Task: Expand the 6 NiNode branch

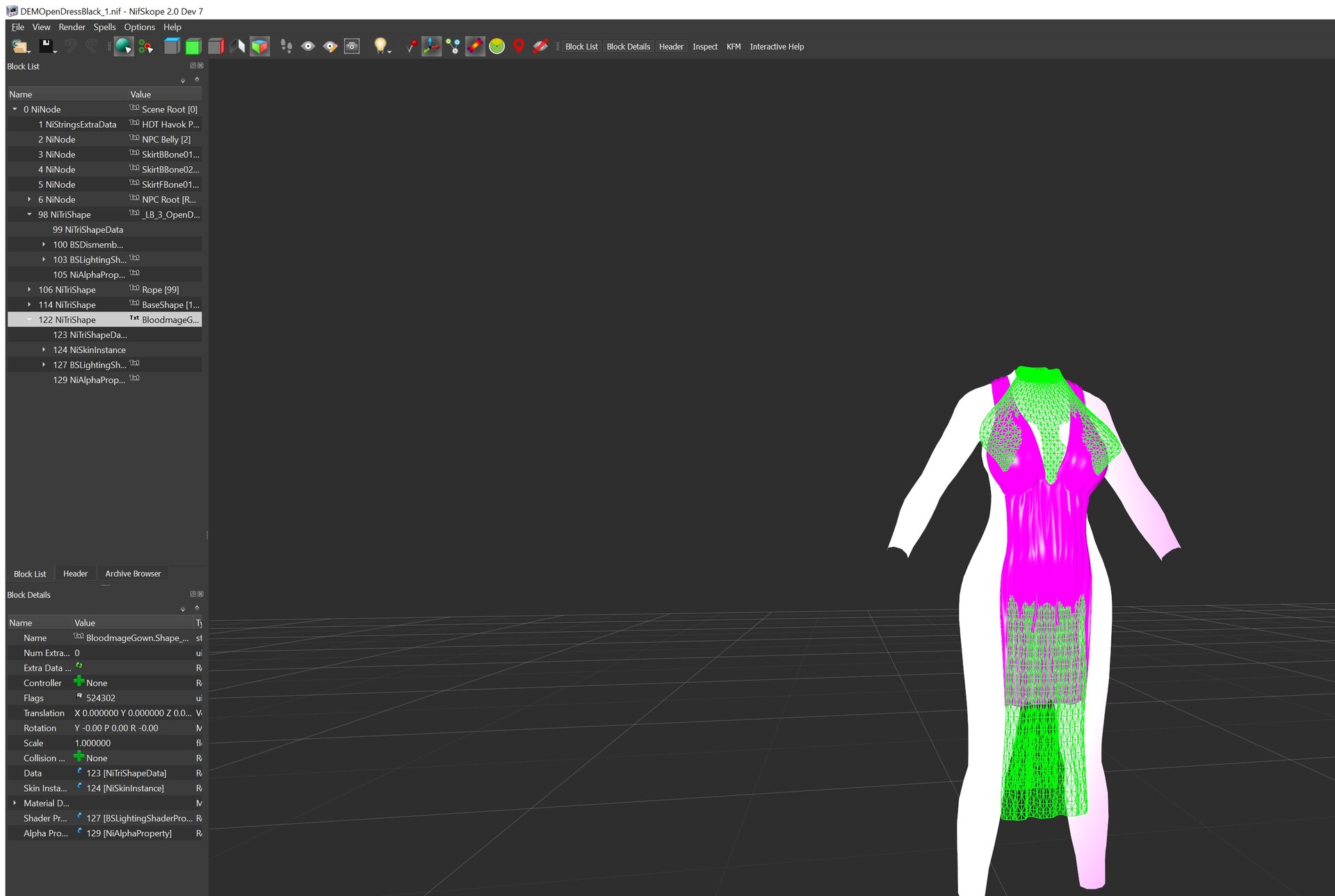Action: point(29,199)
